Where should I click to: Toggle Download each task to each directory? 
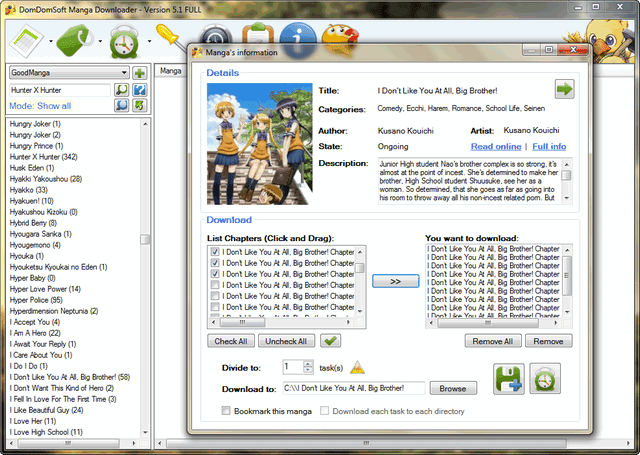pos(324,411)
